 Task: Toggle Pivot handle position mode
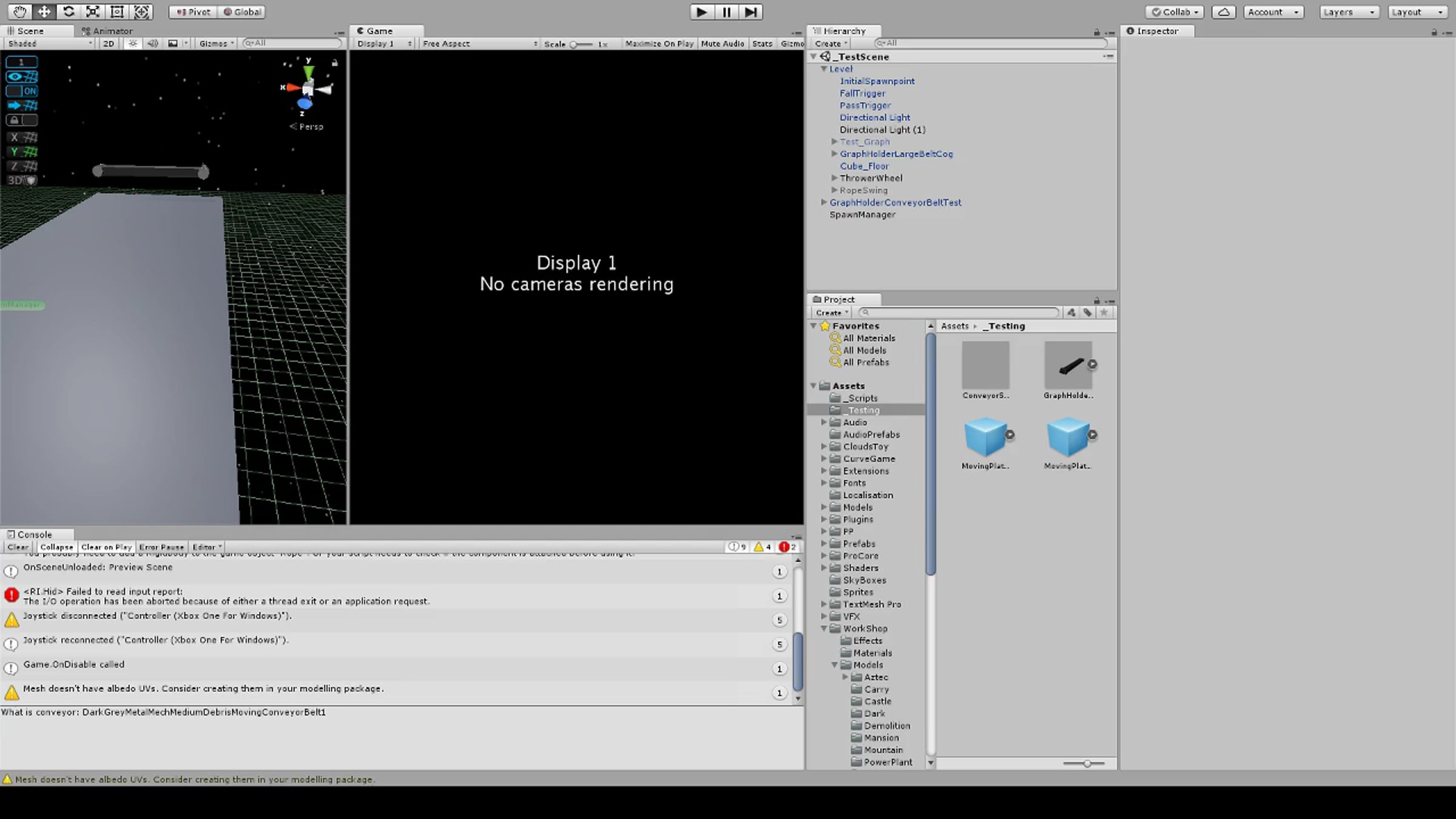coord(194,12)
